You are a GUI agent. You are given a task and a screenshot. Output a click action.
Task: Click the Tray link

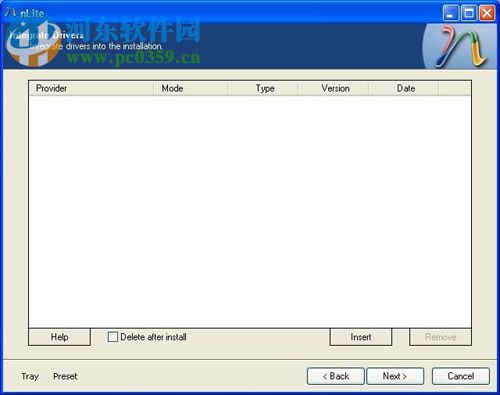coord(30,376)
